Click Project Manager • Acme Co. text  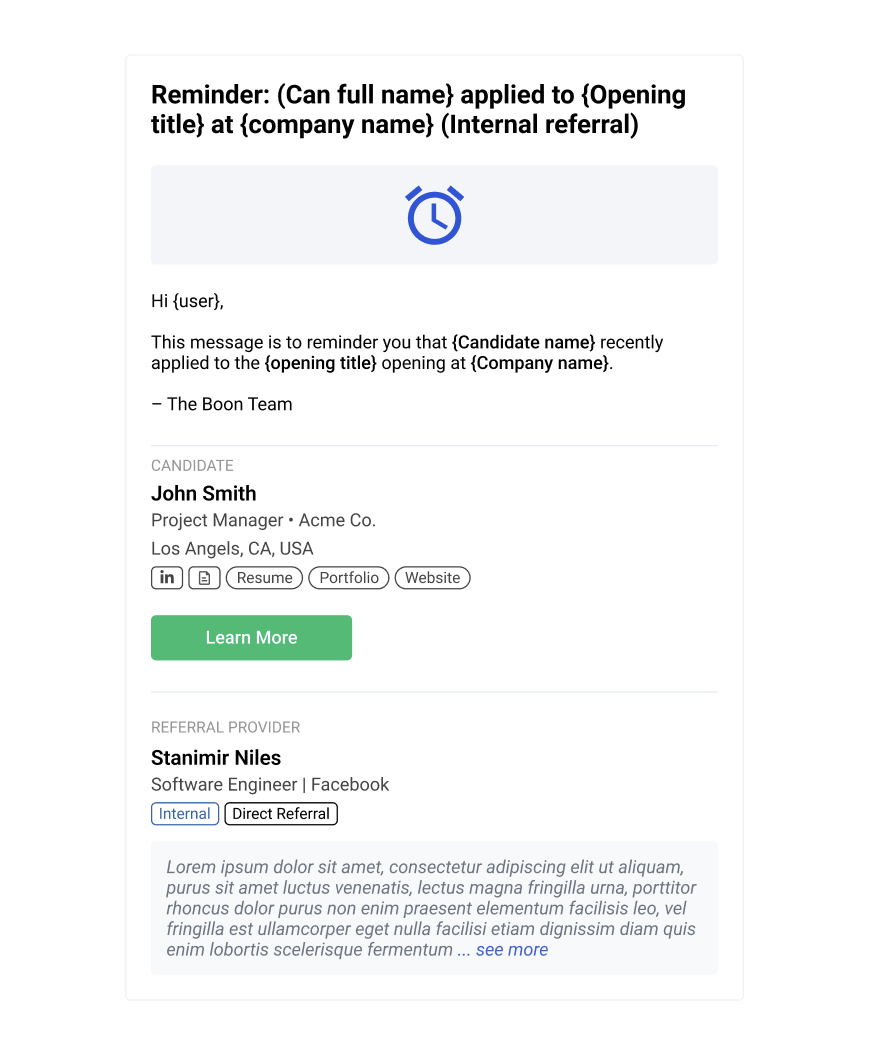coord(263,520)
